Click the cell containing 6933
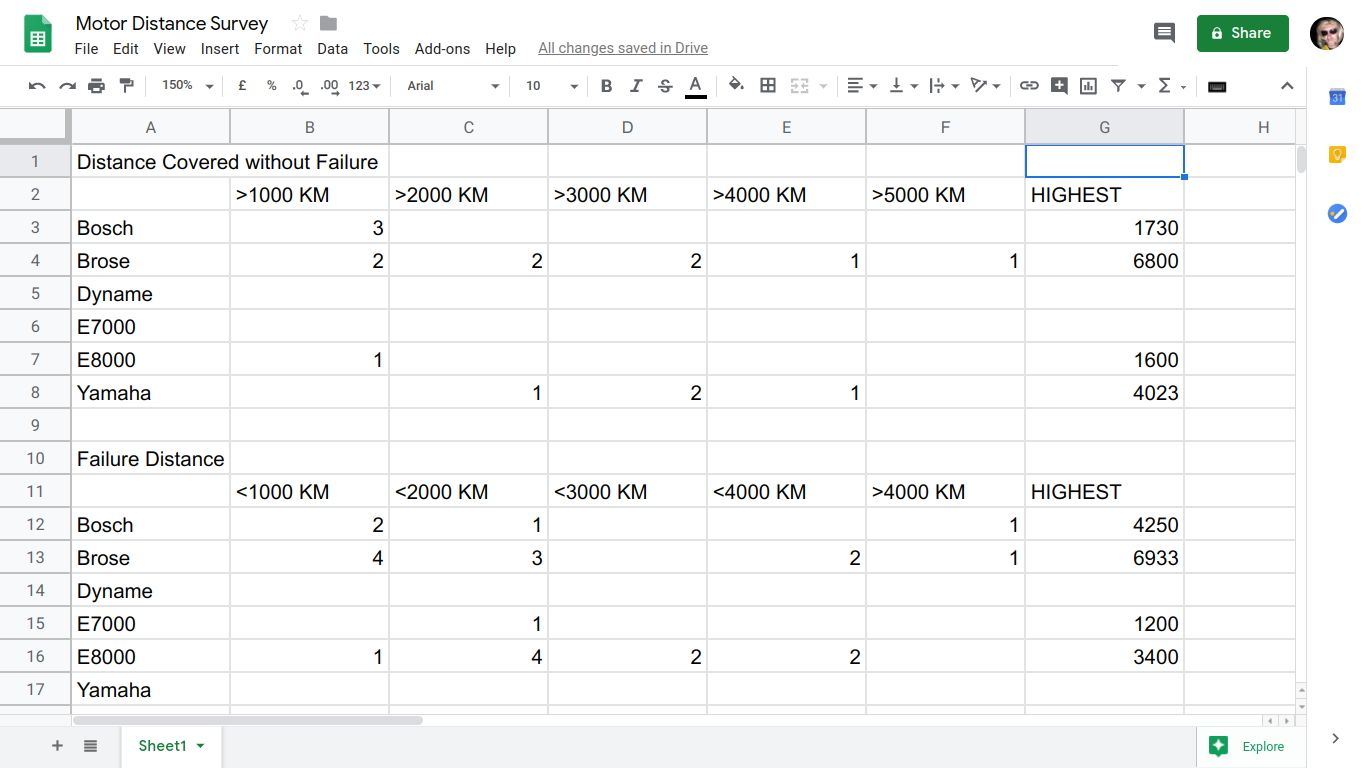This screenshot has width=1365, height=768. pos(1105,558)
